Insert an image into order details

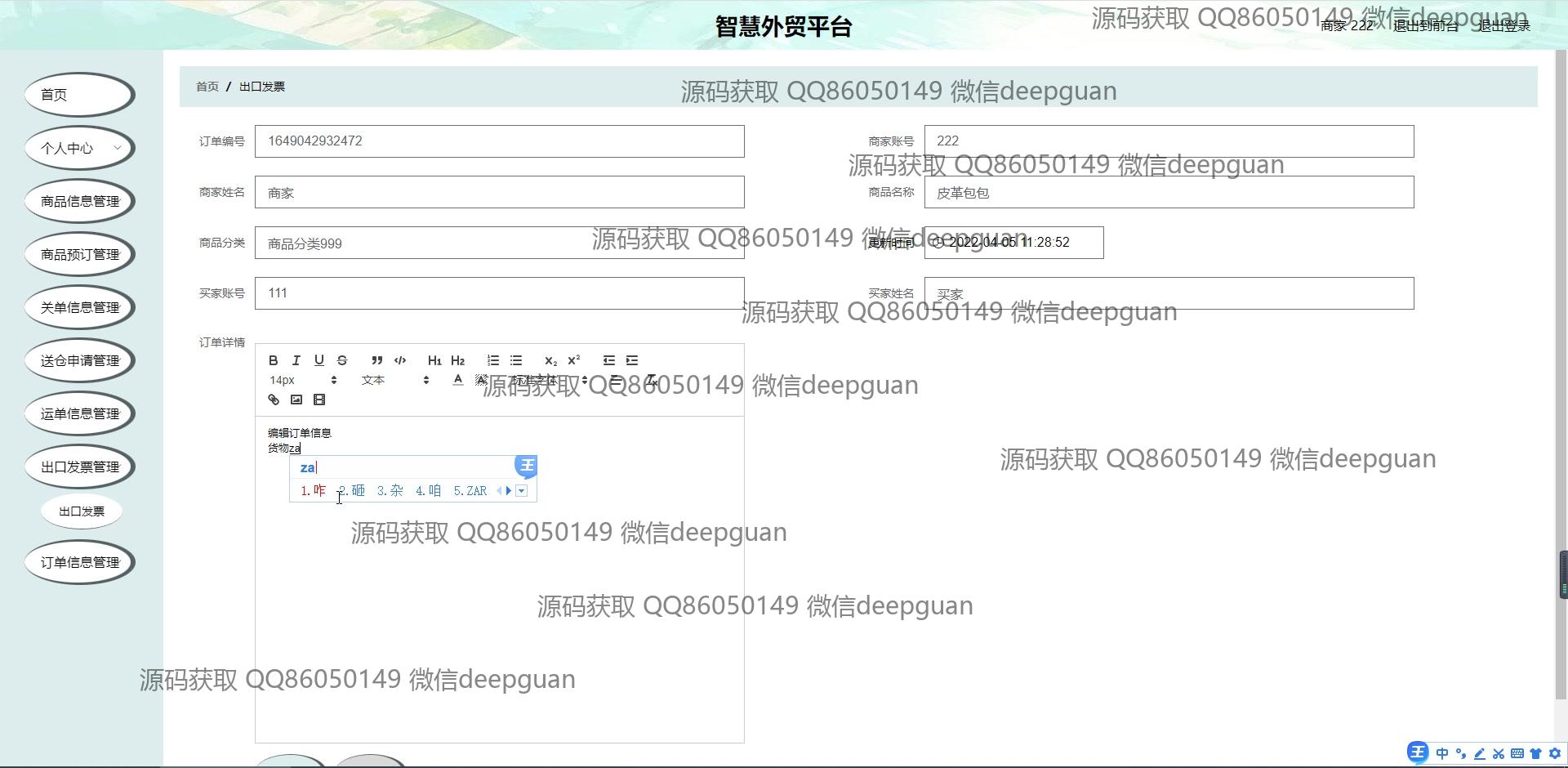[x=296, y=400]
